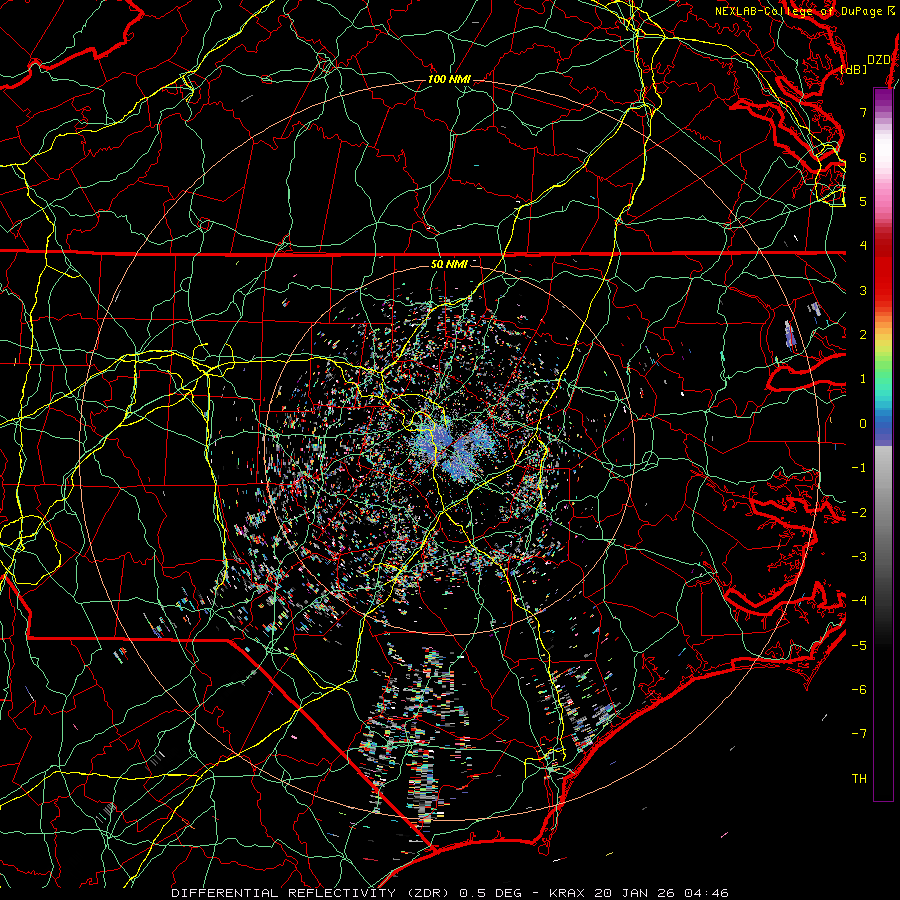Click the scale label -1
This screenshot has width=900, height=900.
coord(859,468)
